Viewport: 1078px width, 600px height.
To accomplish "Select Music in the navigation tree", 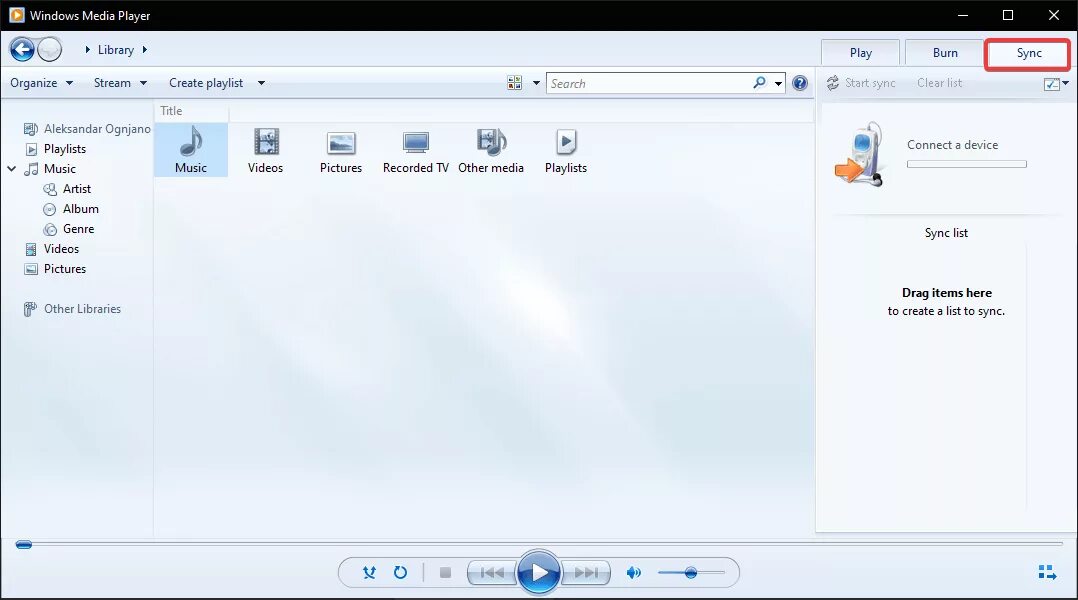I will coord(50,168).
